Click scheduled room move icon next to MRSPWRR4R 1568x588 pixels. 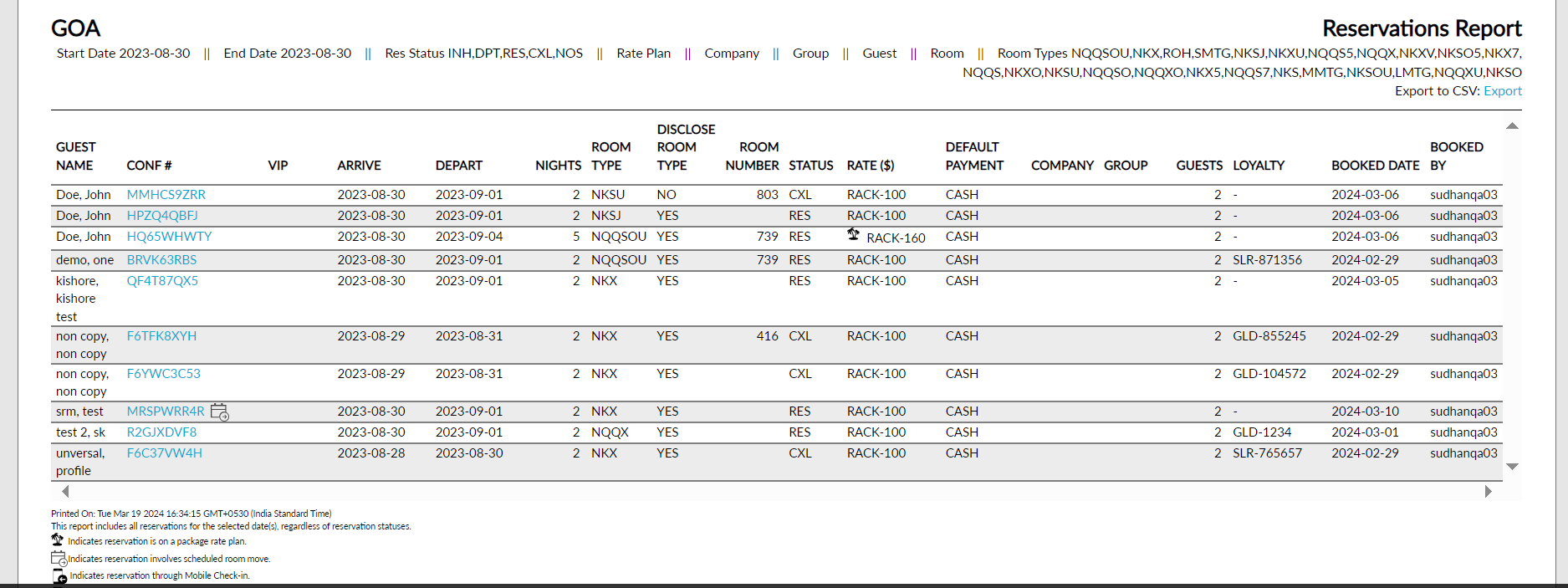point(220,412)
